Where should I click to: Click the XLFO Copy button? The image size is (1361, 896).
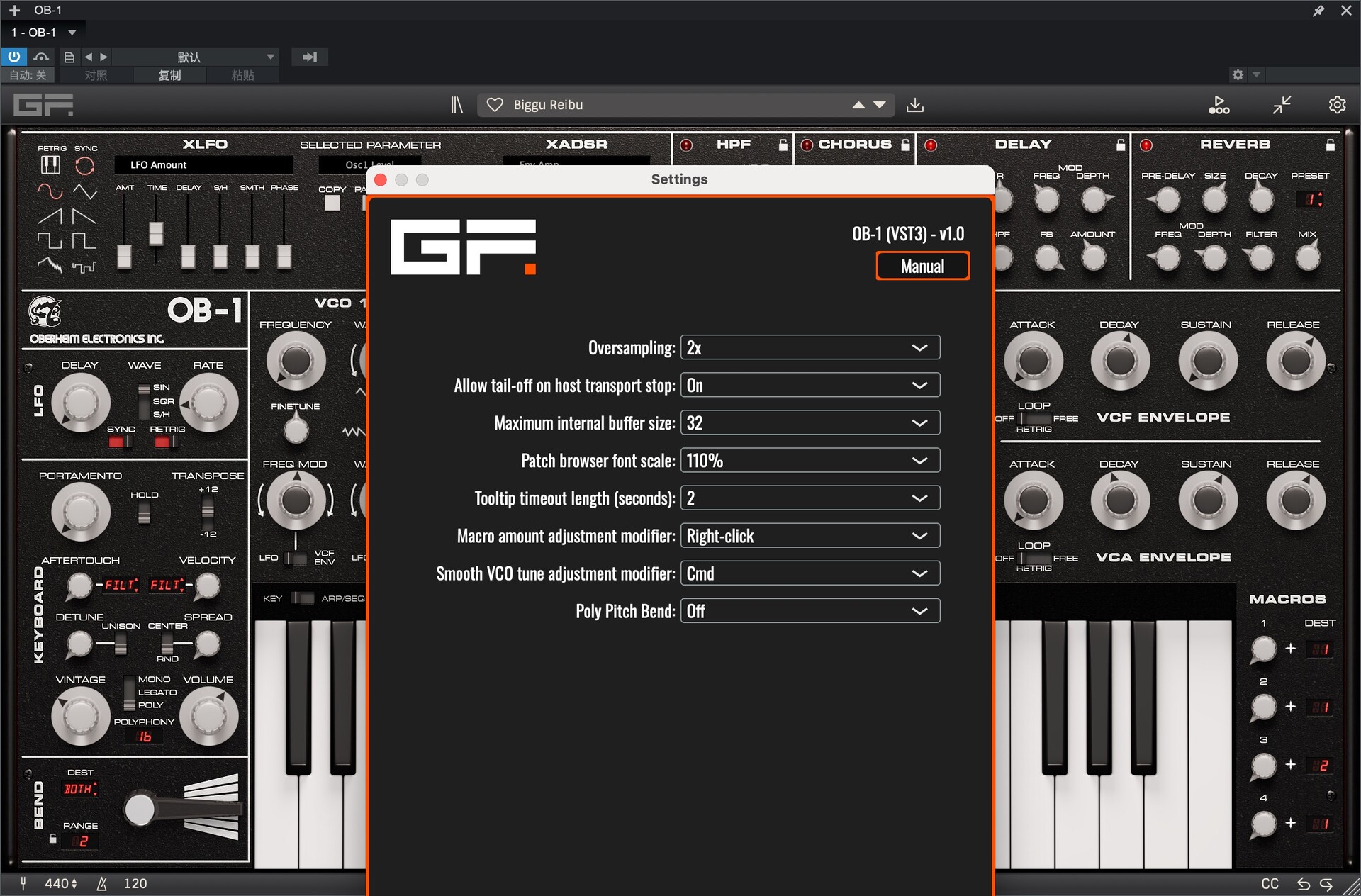tap(332, 203)
